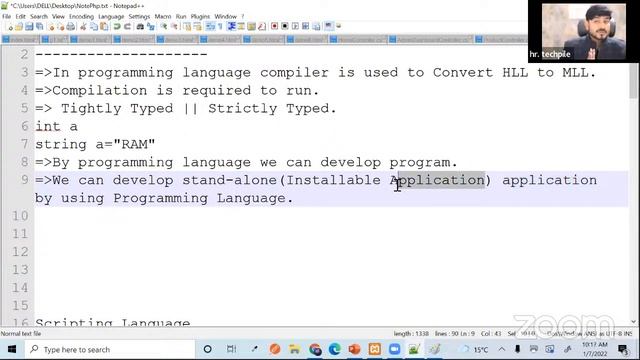Toggle Show All Characters pilcrow icon

(220, 27)
